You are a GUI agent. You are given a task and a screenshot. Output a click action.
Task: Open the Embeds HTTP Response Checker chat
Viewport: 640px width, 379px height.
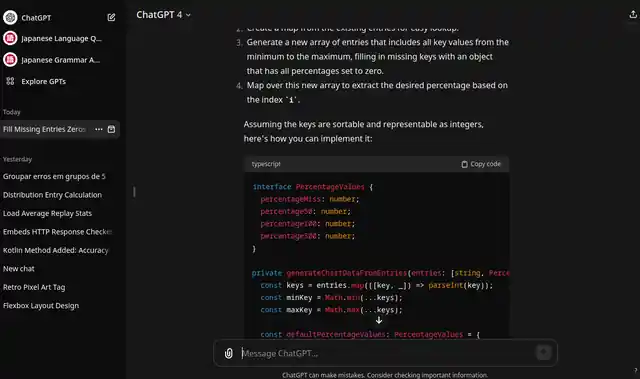point(57,232)
